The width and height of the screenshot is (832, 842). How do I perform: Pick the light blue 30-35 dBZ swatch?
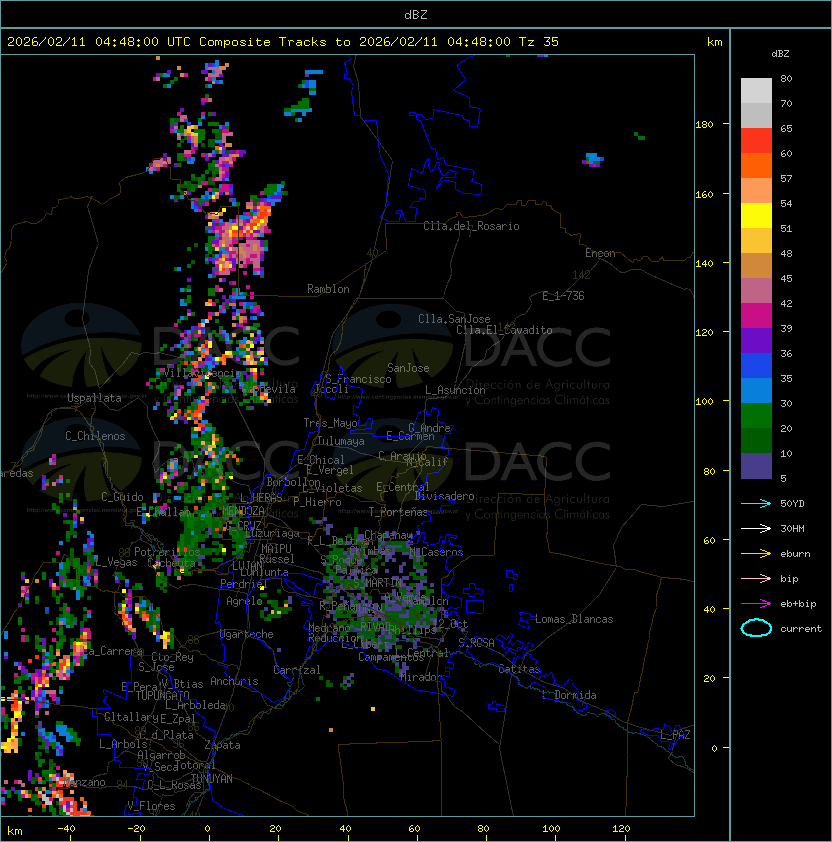click(x=756, y=390)
